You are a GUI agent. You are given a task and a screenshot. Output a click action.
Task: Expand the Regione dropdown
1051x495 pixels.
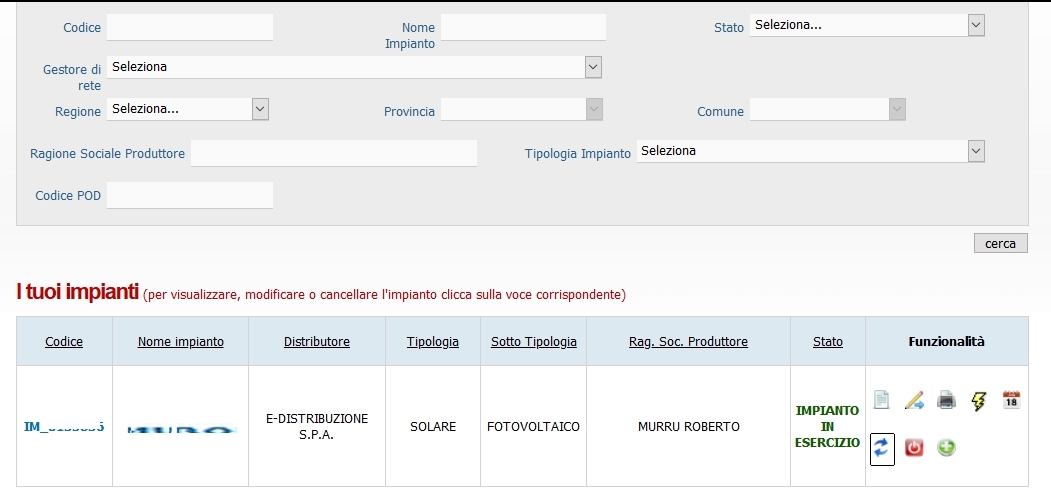[188, 109]
